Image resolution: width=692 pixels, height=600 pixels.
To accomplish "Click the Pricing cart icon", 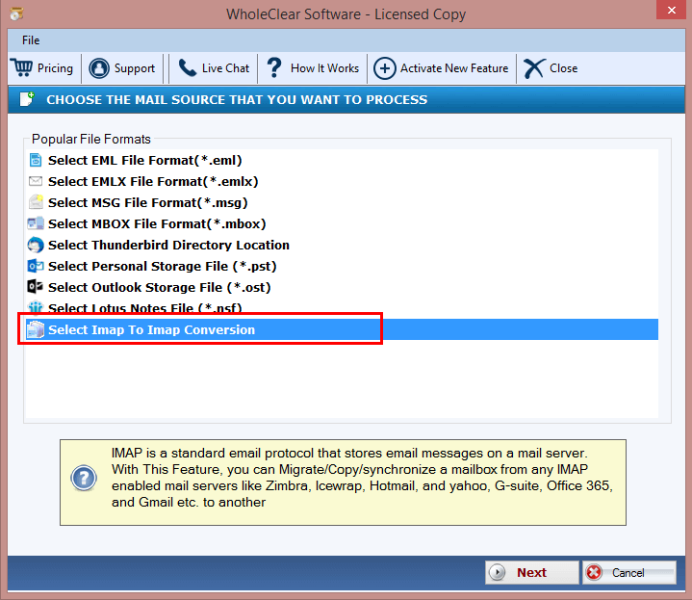I will tap(22, 68).
